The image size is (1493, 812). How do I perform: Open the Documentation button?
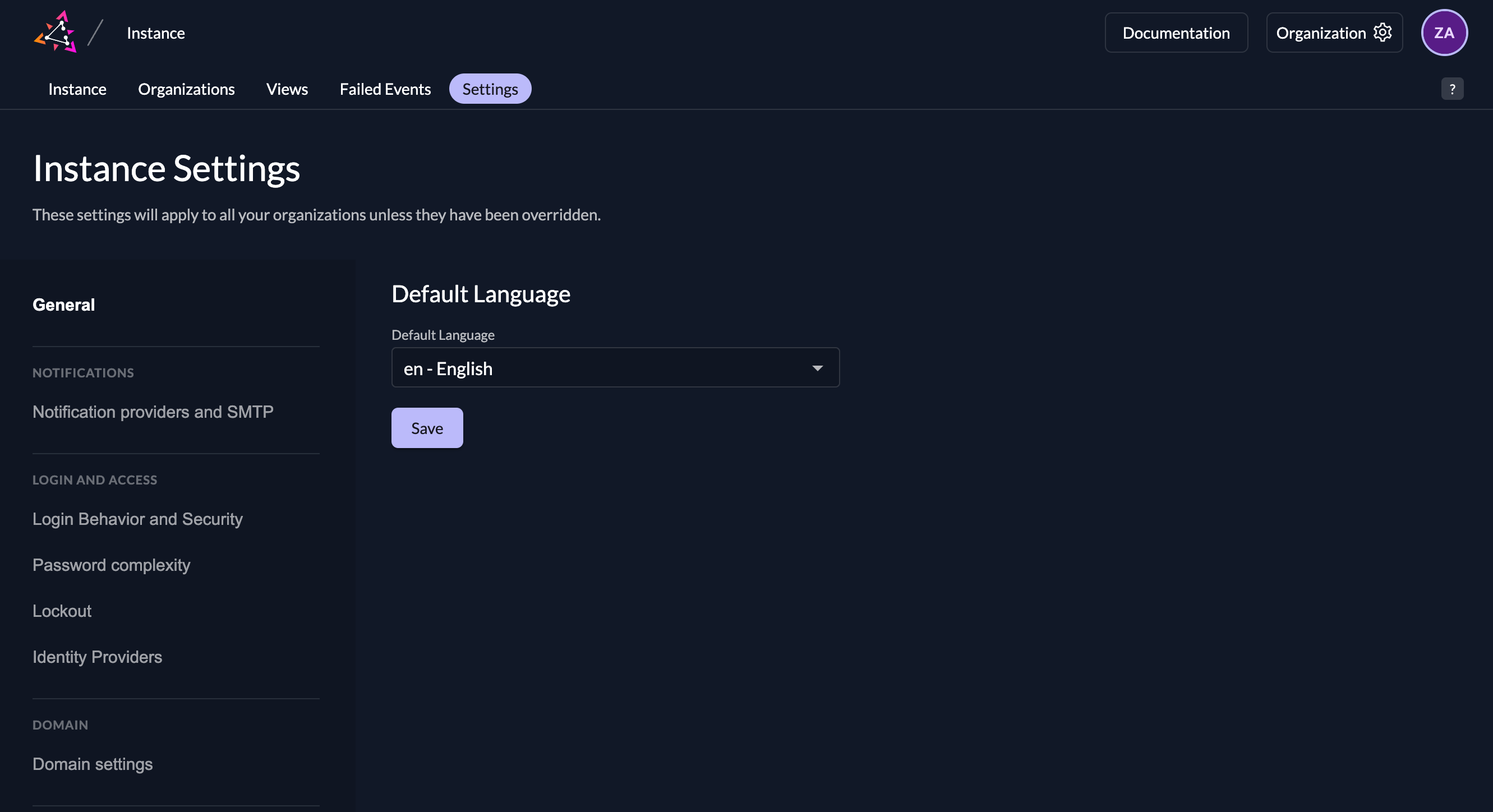point(1176,33)
